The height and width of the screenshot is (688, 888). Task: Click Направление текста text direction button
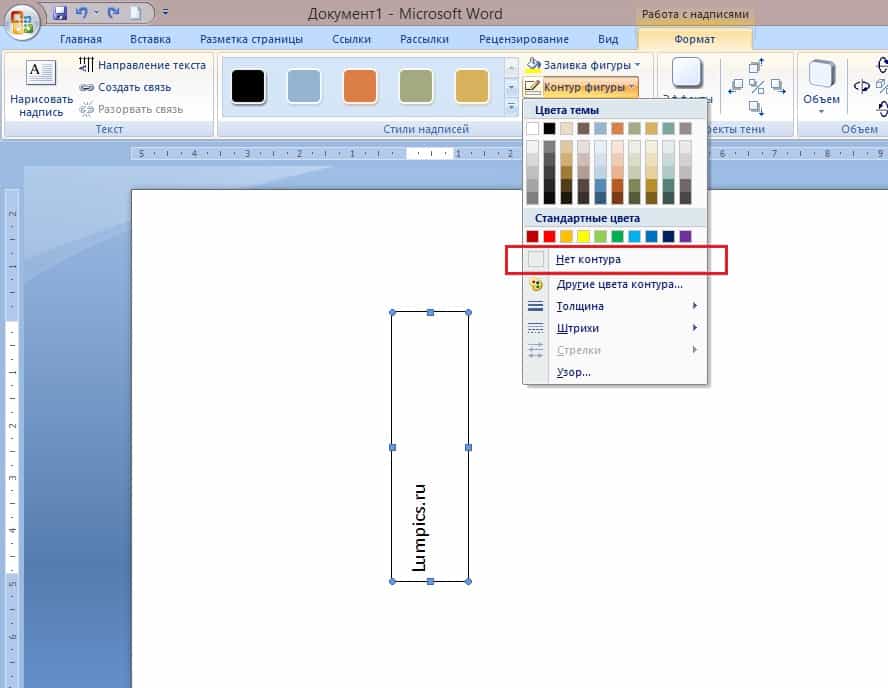pos(142,65)
